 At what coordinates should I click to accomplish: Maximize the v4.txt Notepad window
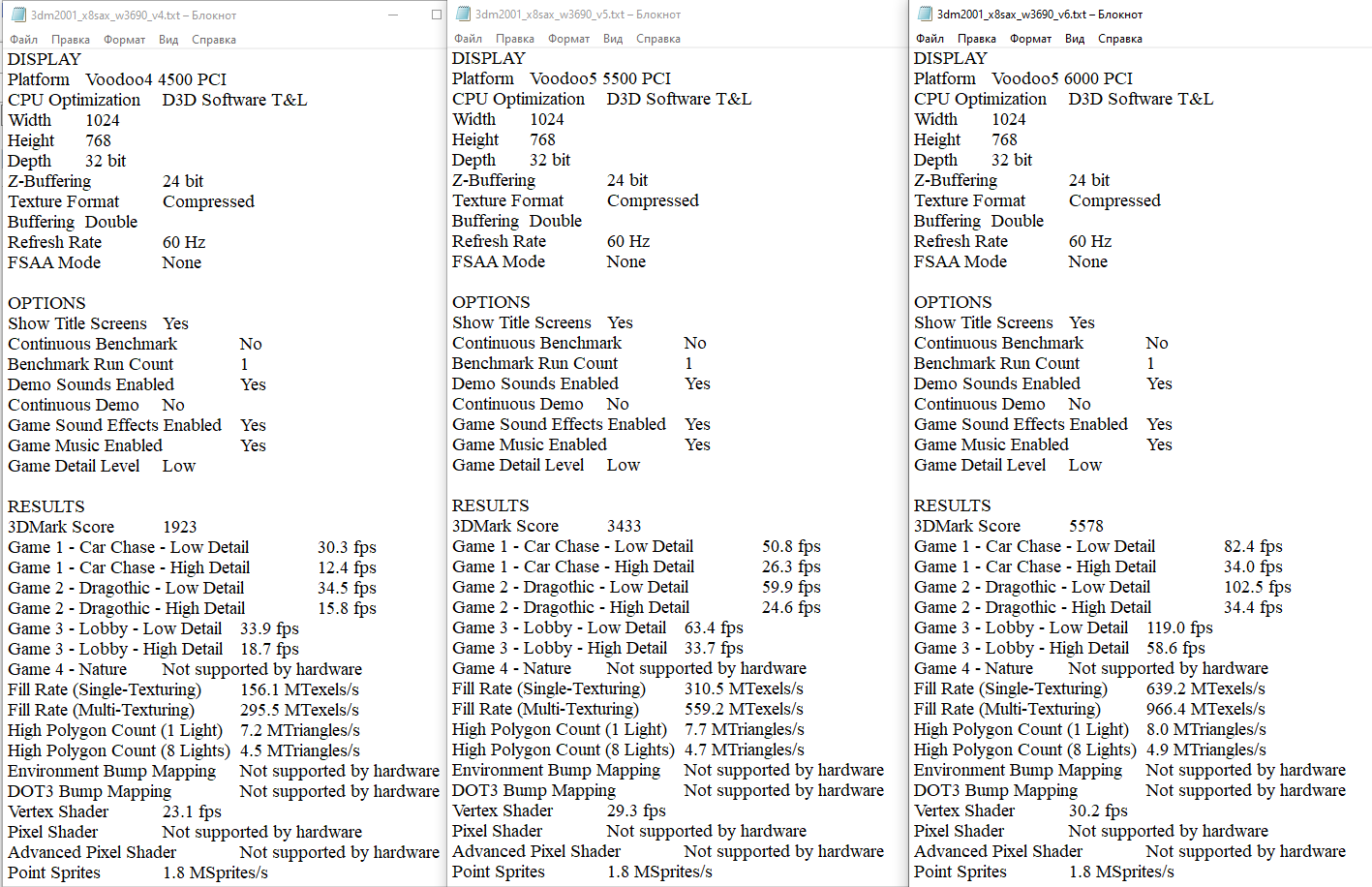click(x=436, y=15)
